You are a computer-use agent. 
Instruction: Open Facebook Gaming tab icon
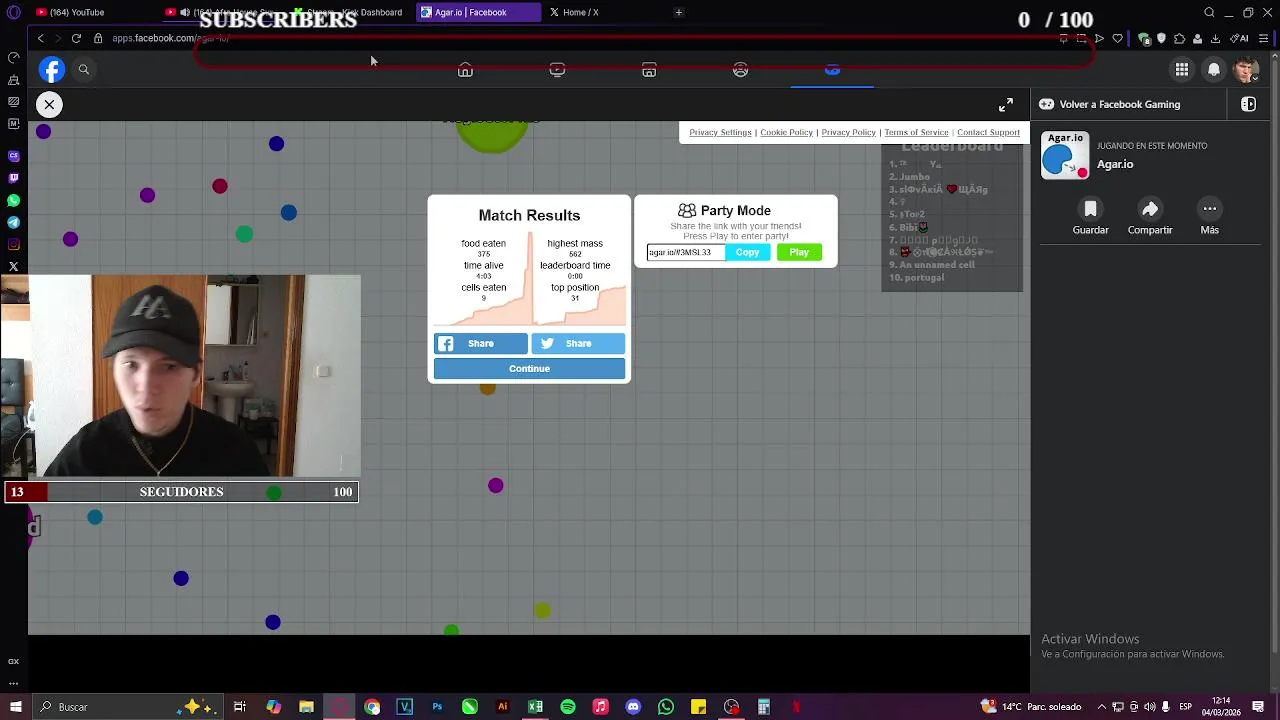(832, 70)
